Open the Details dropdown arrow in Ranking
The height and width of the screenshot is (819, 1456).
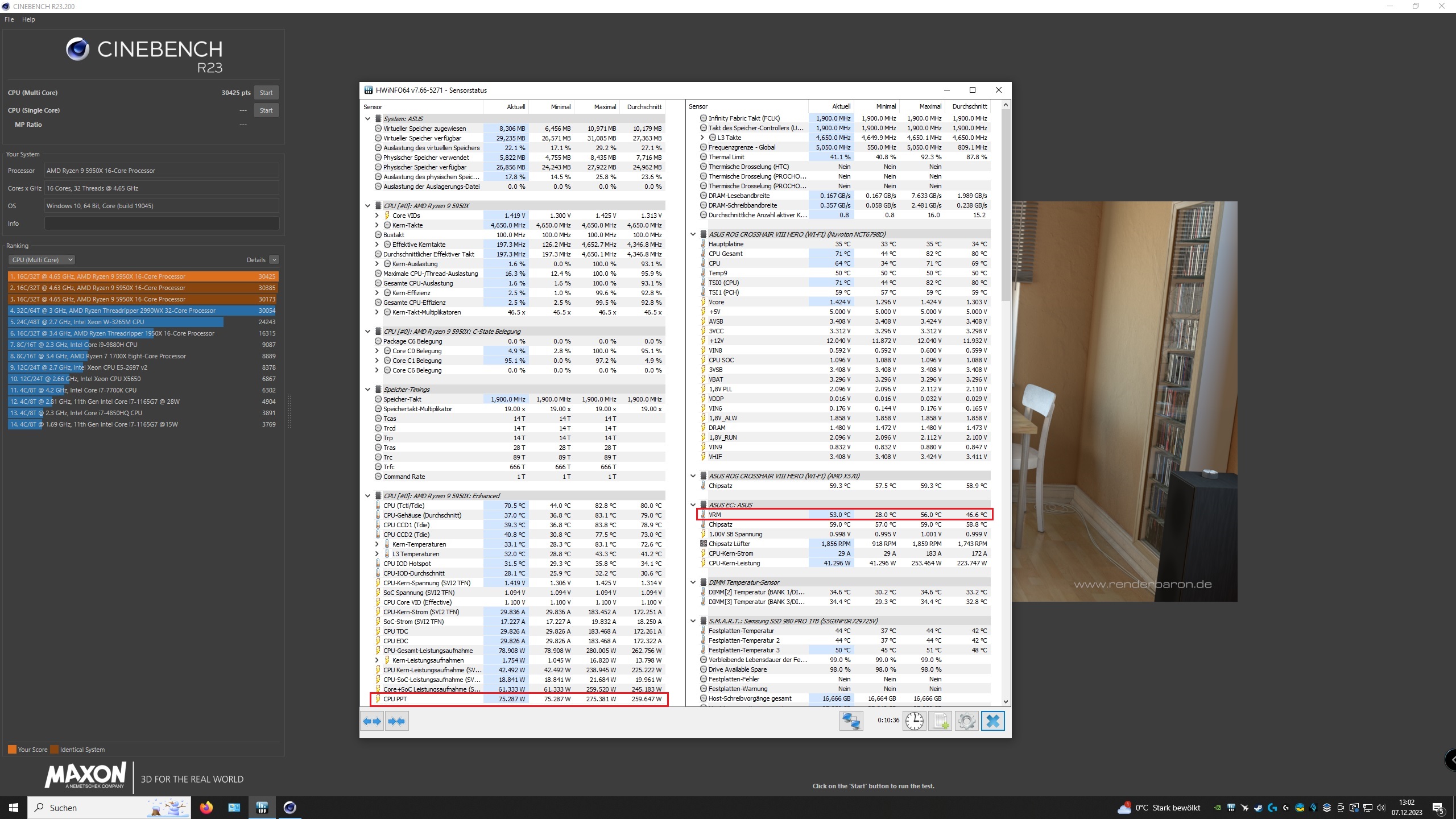coord(274,260)
